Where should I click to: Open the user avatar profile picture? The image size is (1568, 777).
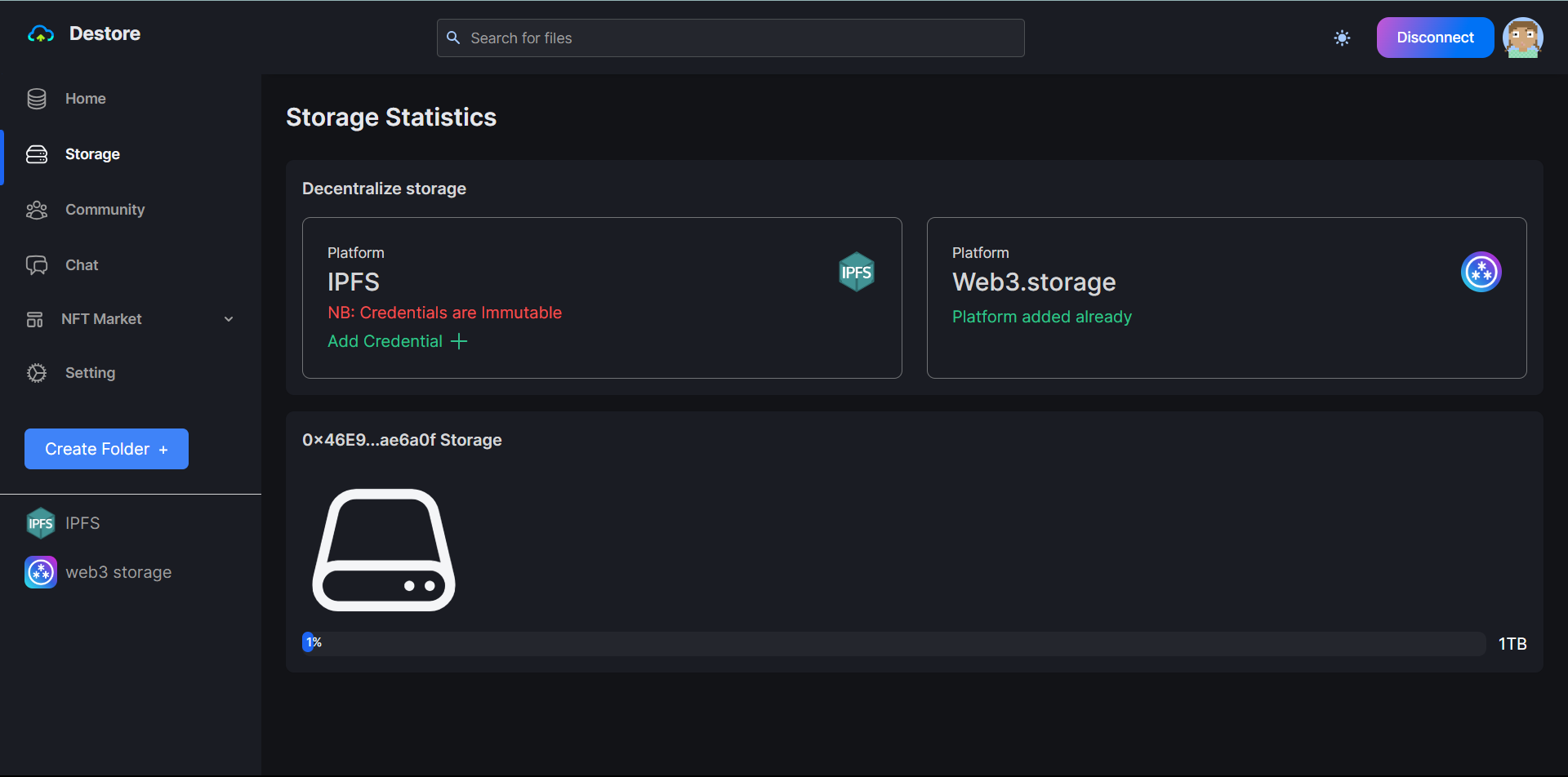(1522, 38)
